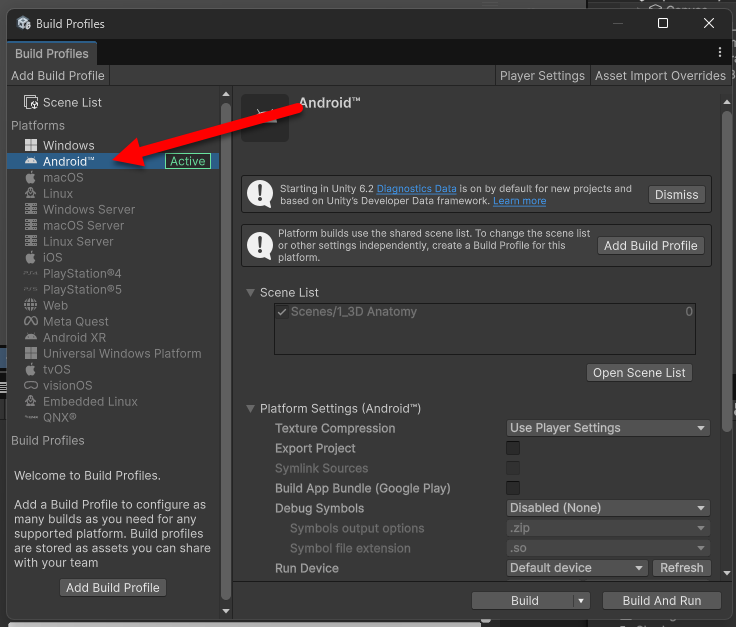The image size is (736, 627).
Task: Open the Texture Compression dropdown
Action: (x=608, y=428)
